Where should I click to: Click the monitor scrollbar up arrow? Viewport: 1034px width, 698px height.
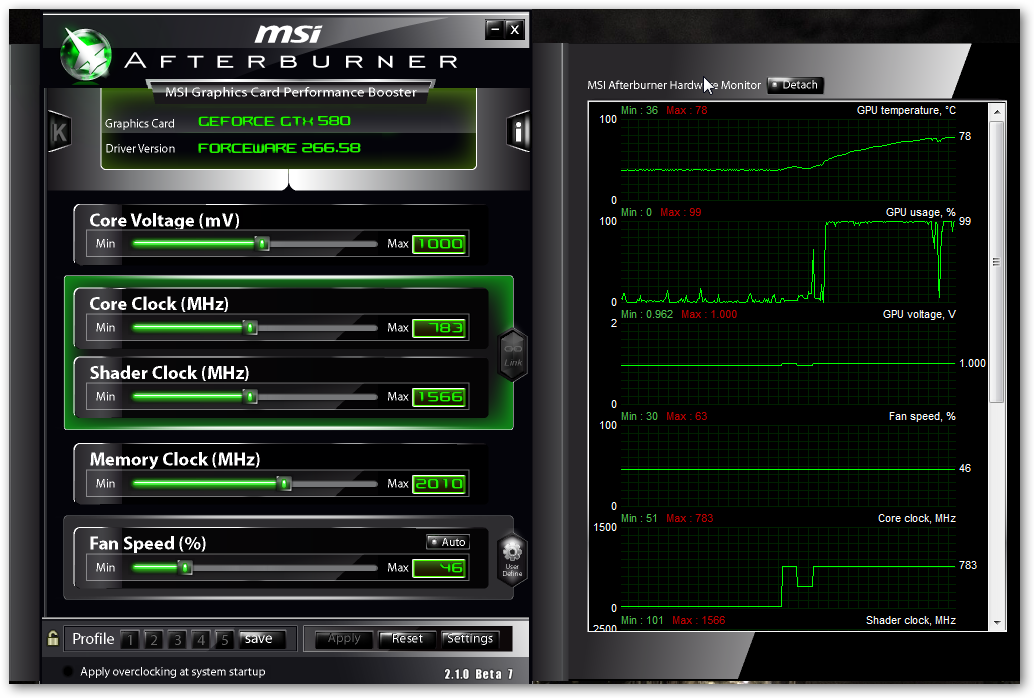996,111
